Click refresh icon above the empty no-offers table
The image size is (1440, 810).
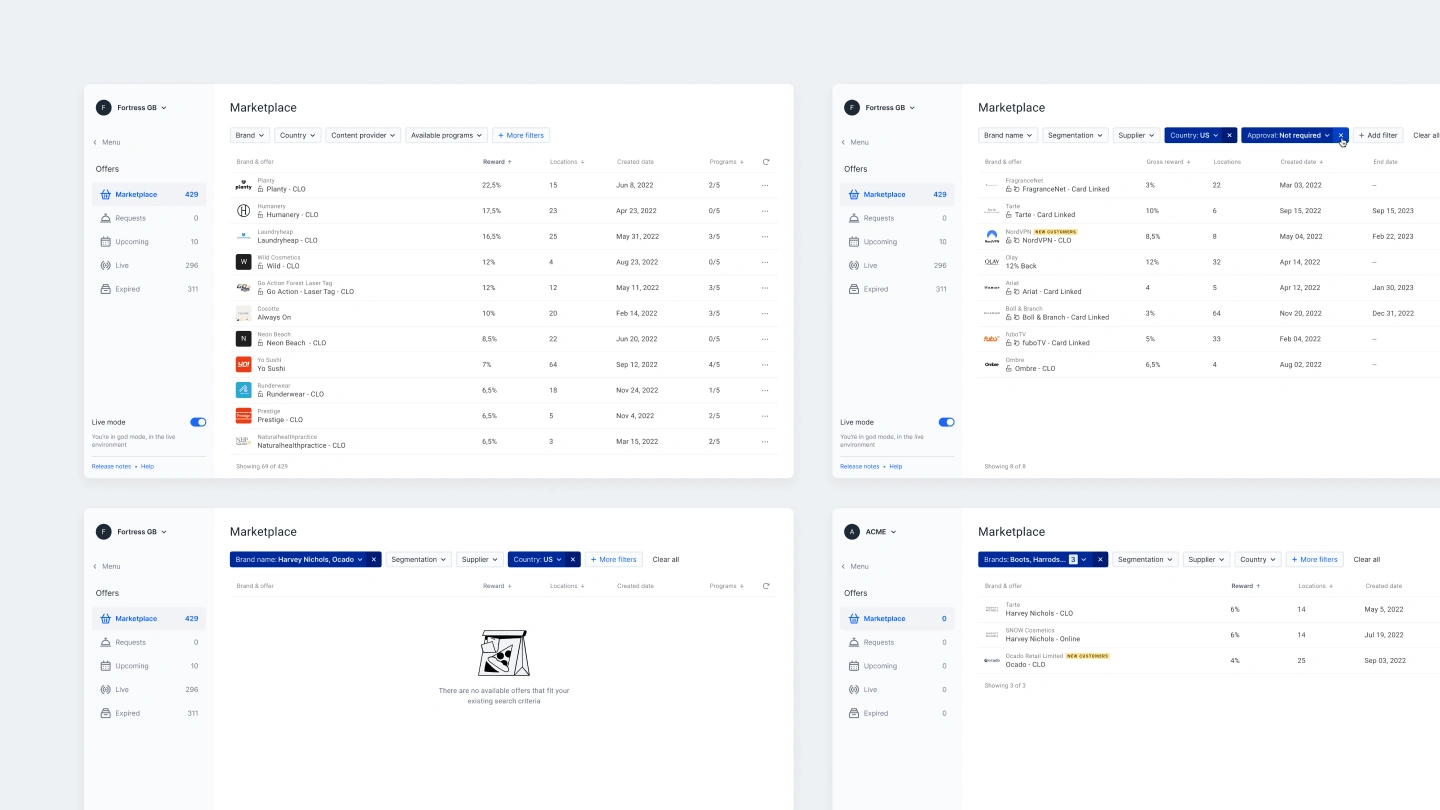766,586
